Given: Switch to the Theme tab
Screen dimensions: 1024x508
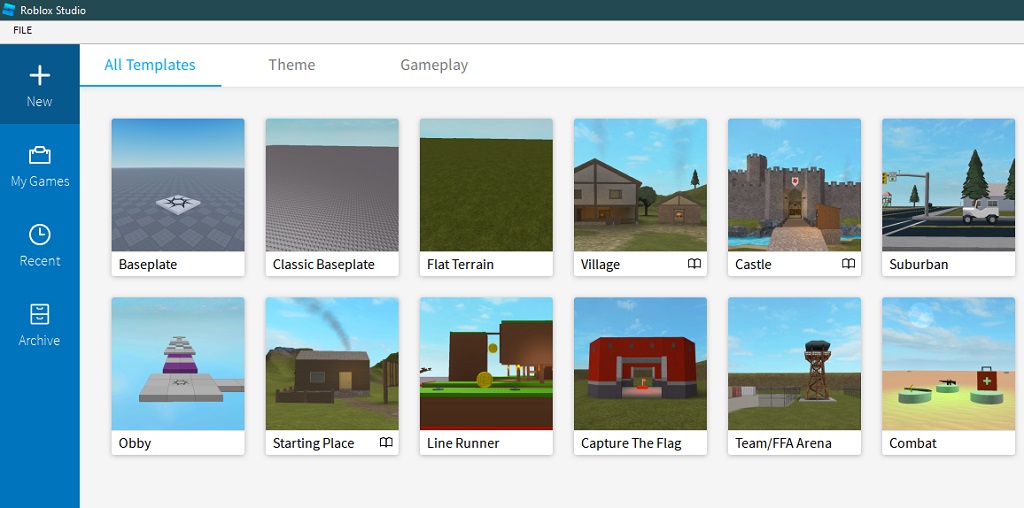Looking at the screenshot, I should tap(292, 65).
